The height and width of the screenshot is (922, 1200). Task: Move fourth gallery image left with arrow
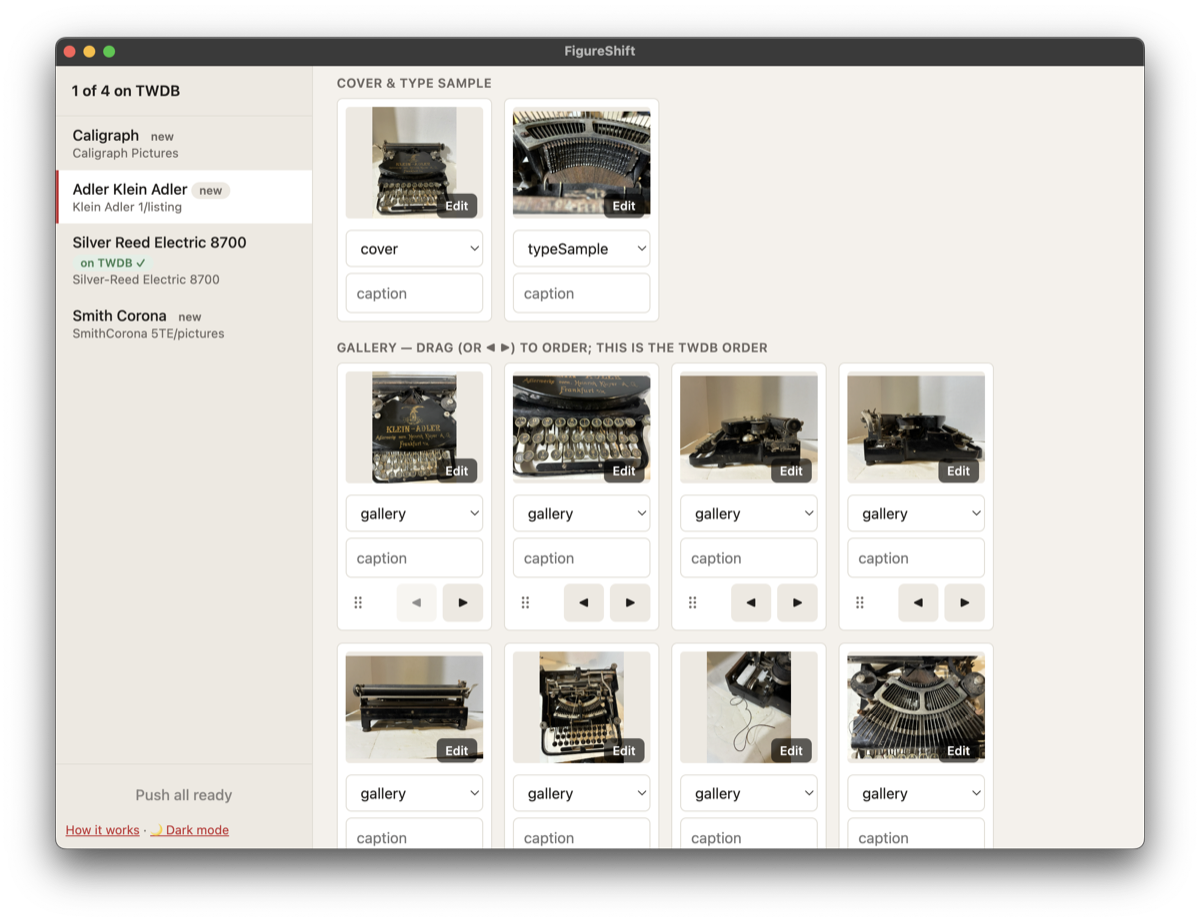pyautogui.click(x=918, y=603)
